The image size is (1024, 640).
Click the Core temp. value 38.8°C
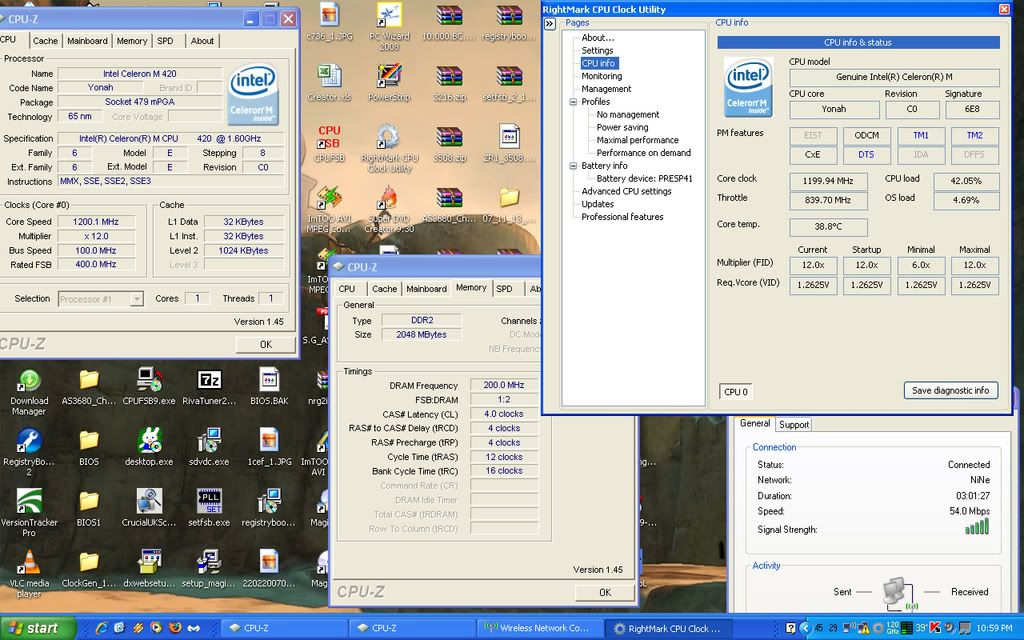click(x=828, y=227)
